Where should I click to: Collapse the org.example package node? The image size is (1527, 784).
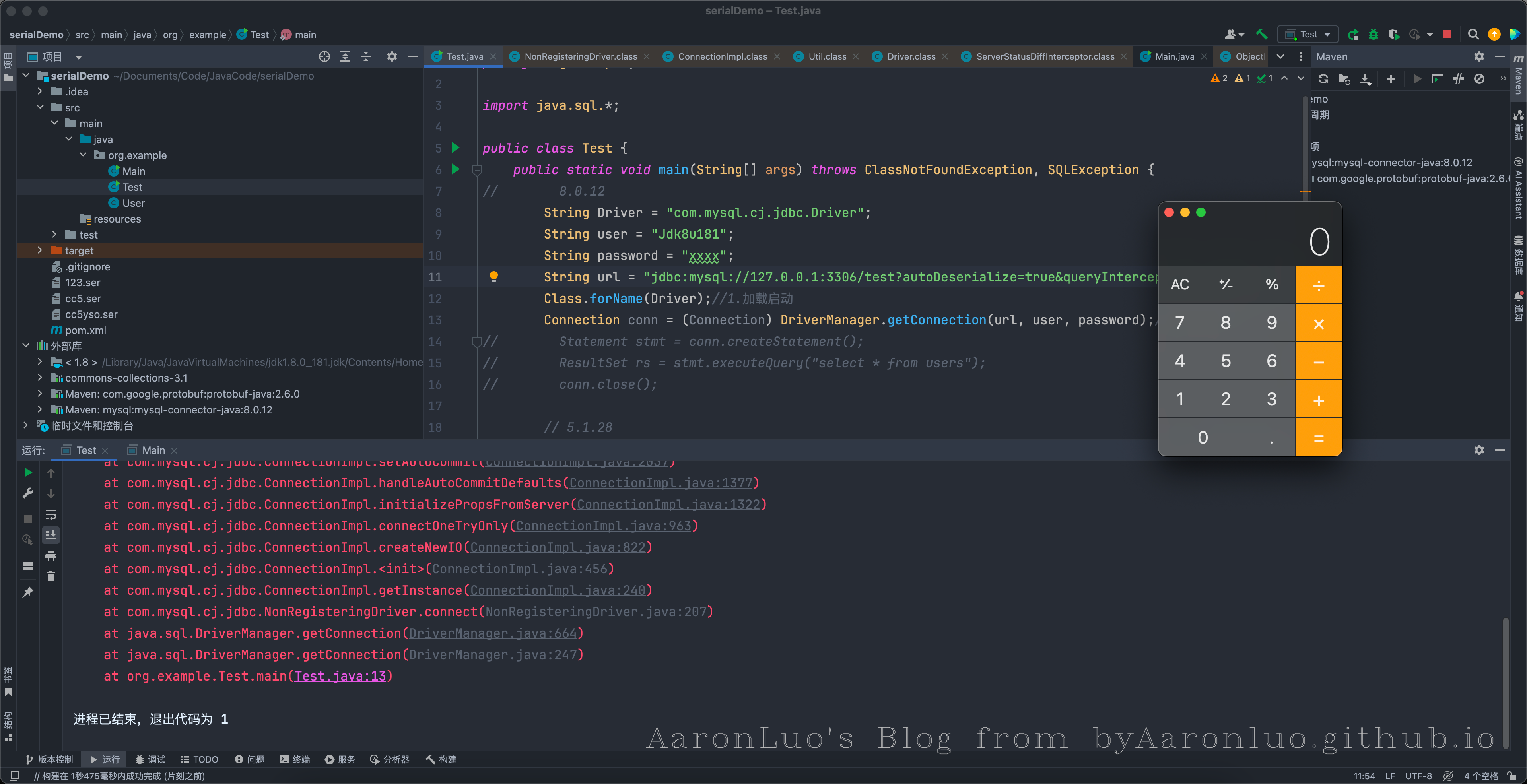pos(84,155)
